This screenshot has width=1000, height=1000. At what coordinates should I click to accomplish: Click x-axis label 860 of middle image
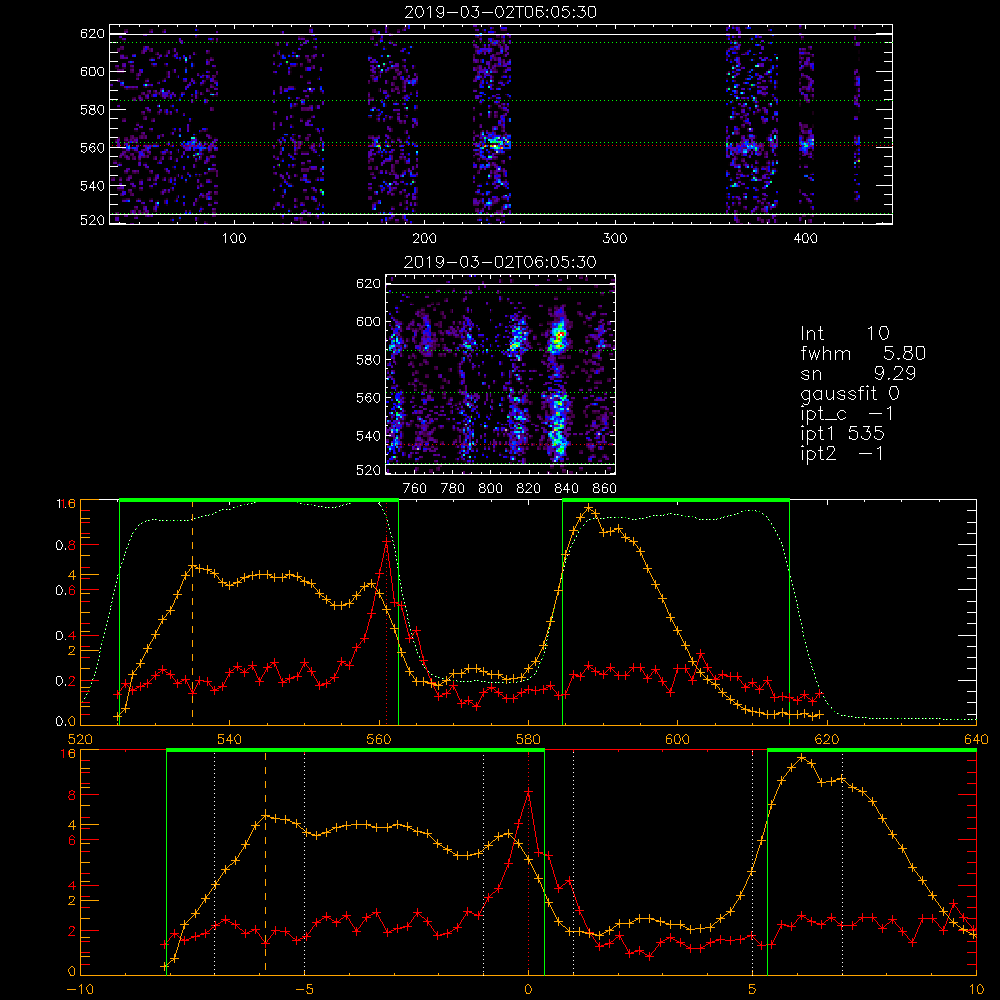tap(605, 489)
